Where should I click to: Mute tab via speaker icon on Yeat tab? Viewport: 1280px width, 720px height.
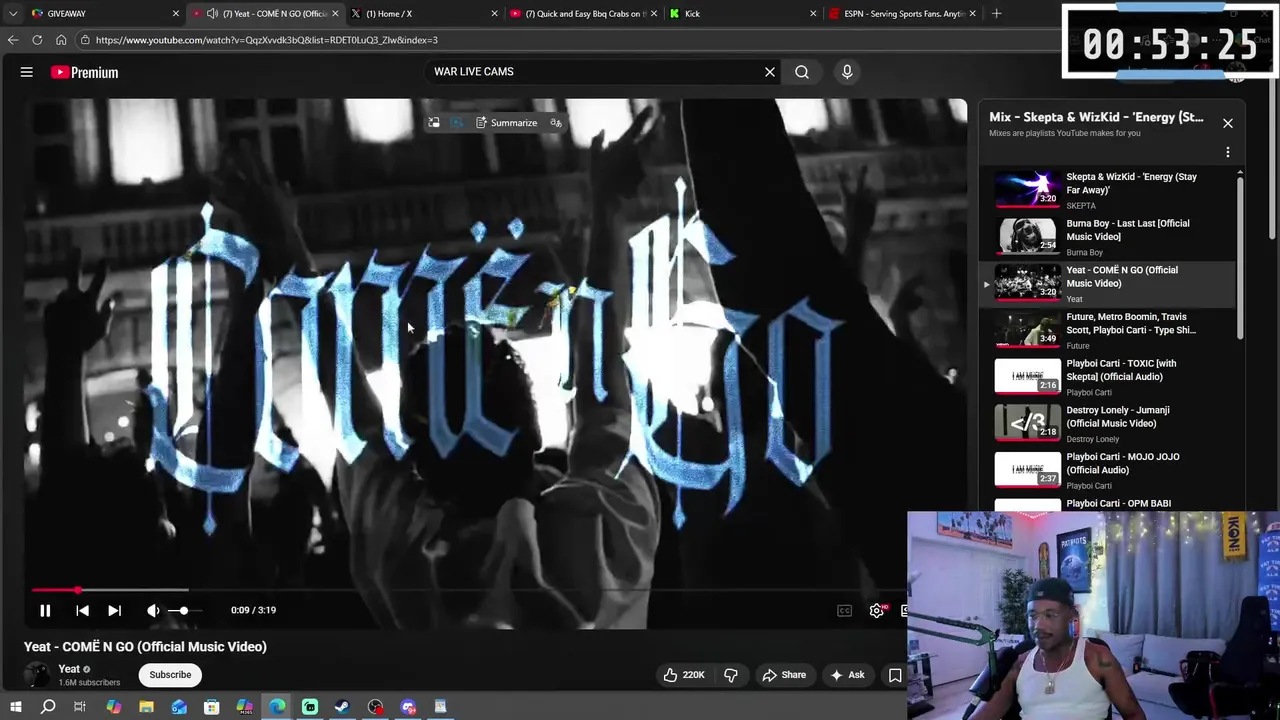212,14
